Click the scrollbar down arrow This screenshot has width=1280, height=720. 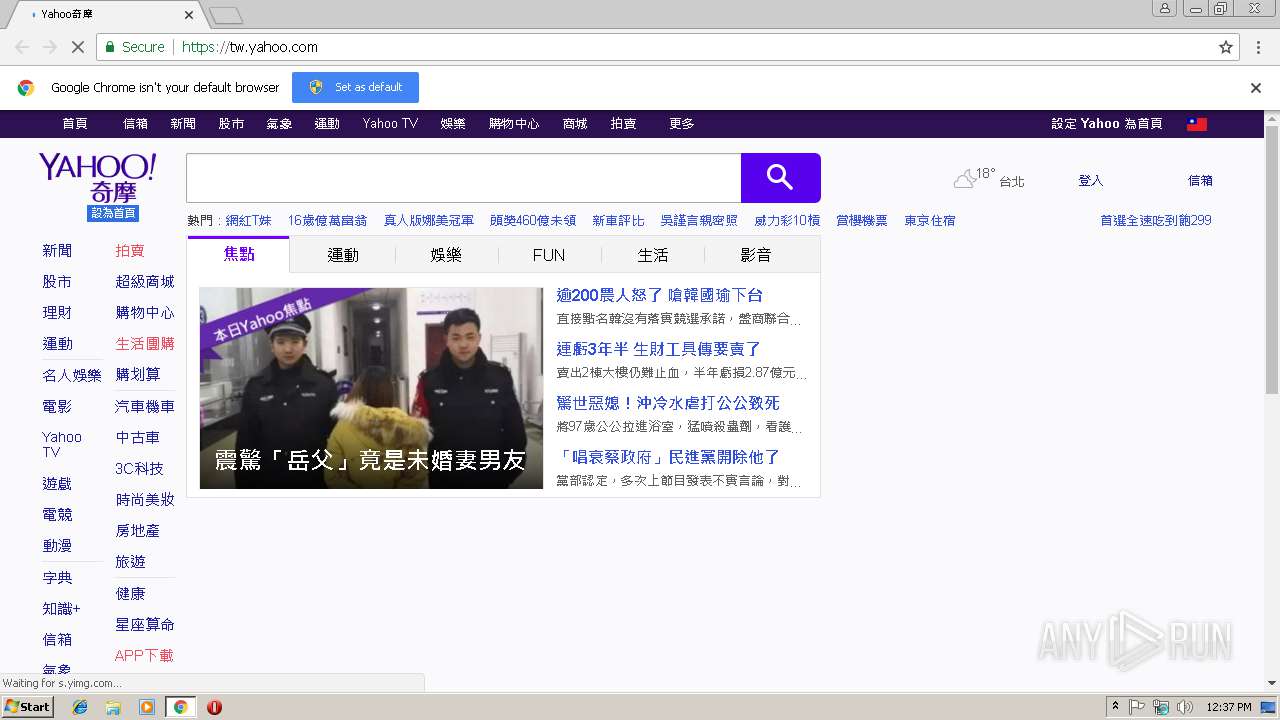(1272, 683)
